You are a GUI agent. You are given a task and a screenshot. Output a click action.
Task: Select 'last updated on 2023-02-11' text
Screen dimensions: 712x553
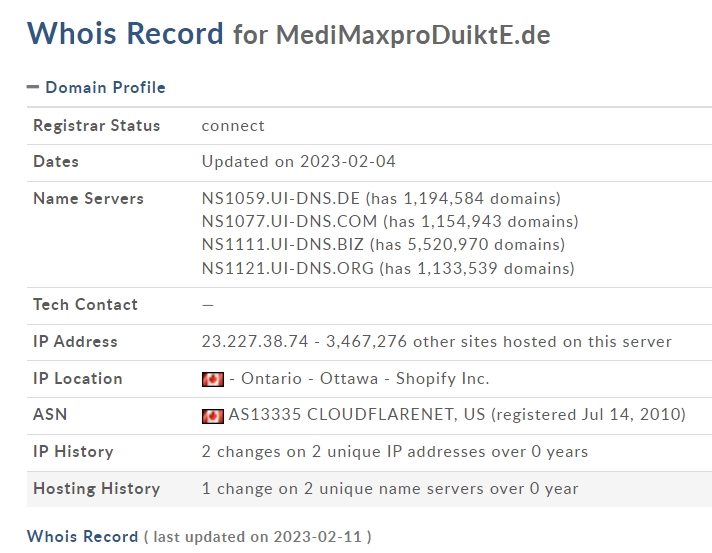click(257, 537)
